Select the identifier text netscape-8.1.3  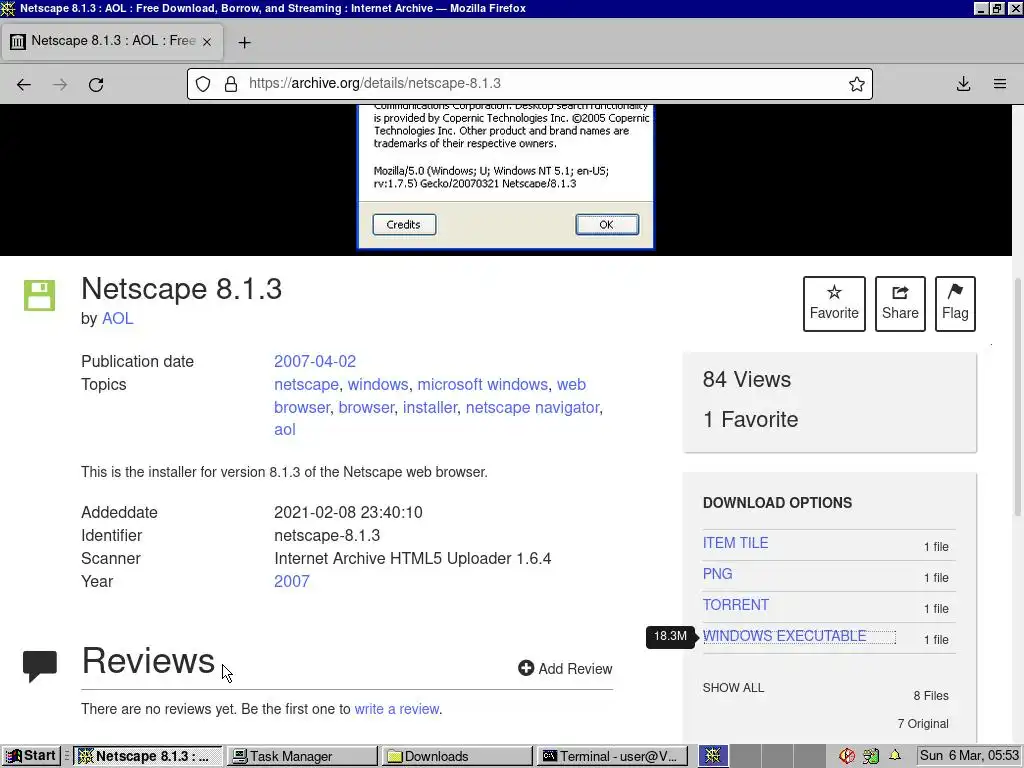click(327, 536)
